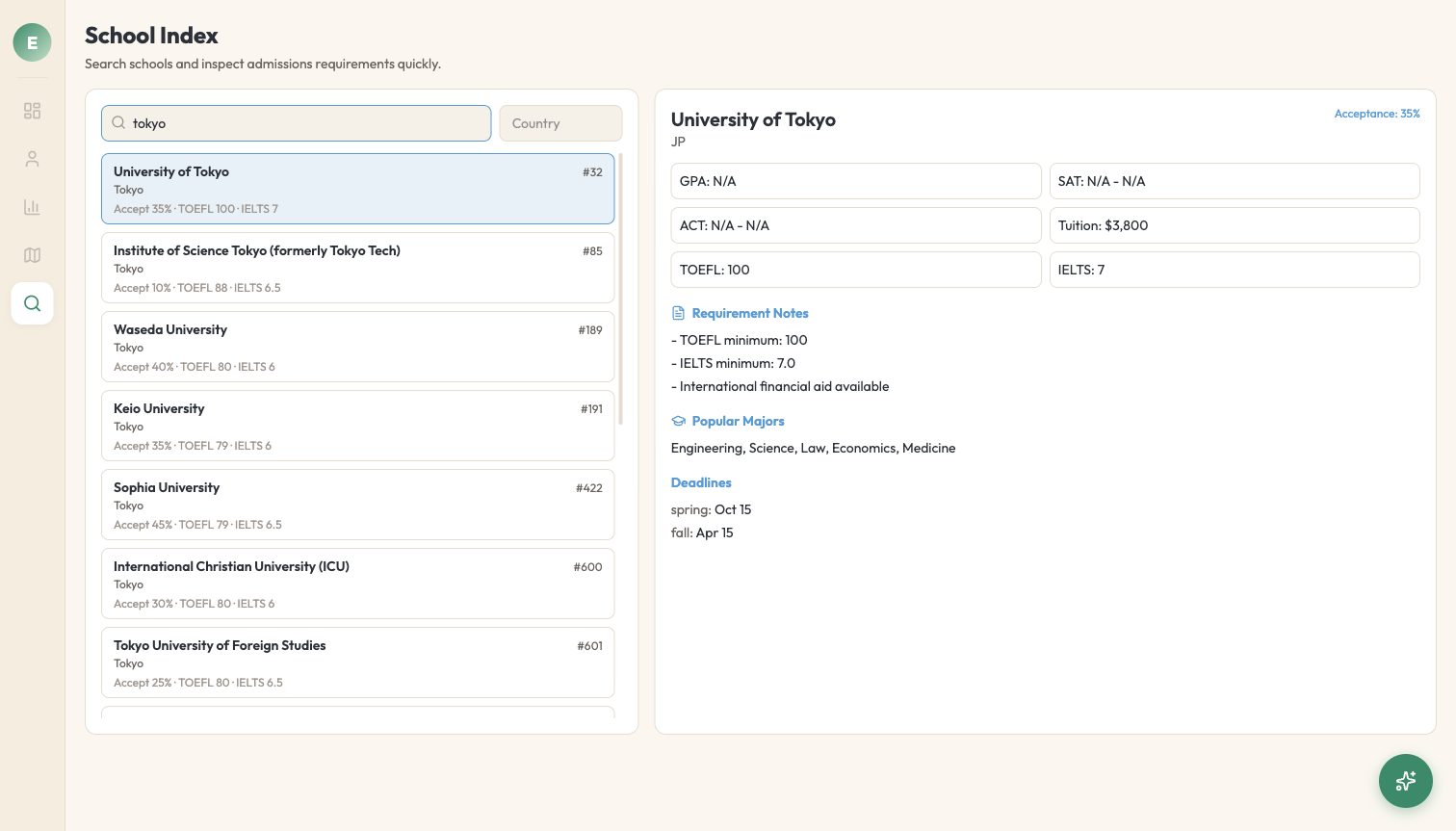Click rank '#422' on Sophia University
Viewport: 1456px width, 831px height.
[x=589, y=488]
